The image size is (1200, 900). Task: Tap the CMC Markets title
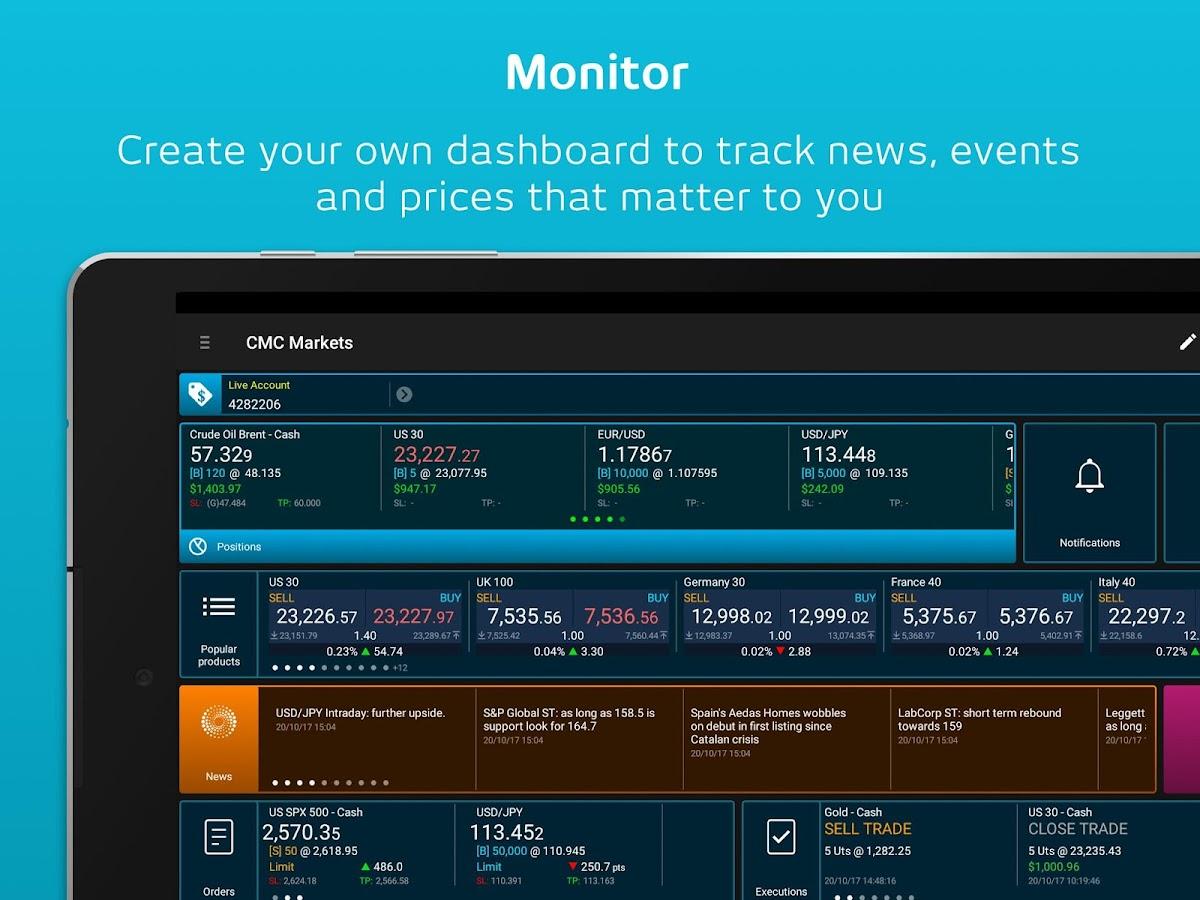pos(299,343)
